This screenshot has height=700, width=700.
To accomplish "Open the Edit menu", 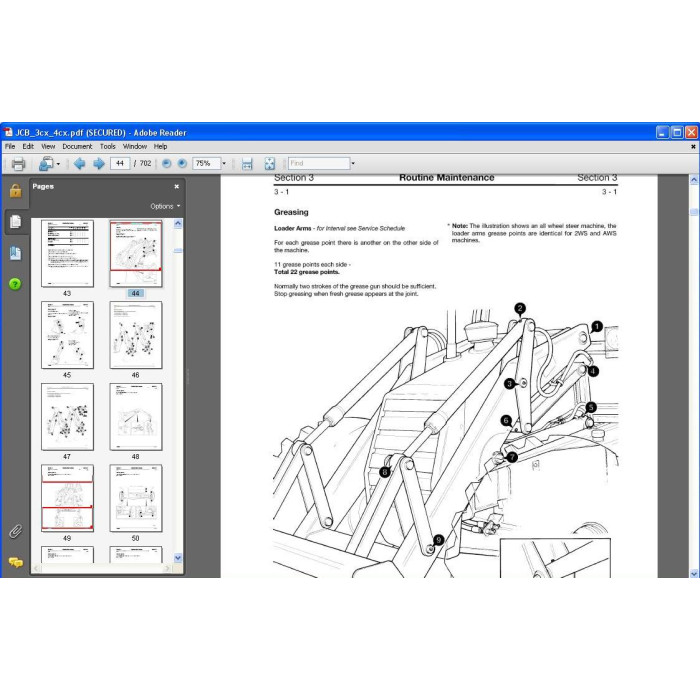I will [28, 146].
